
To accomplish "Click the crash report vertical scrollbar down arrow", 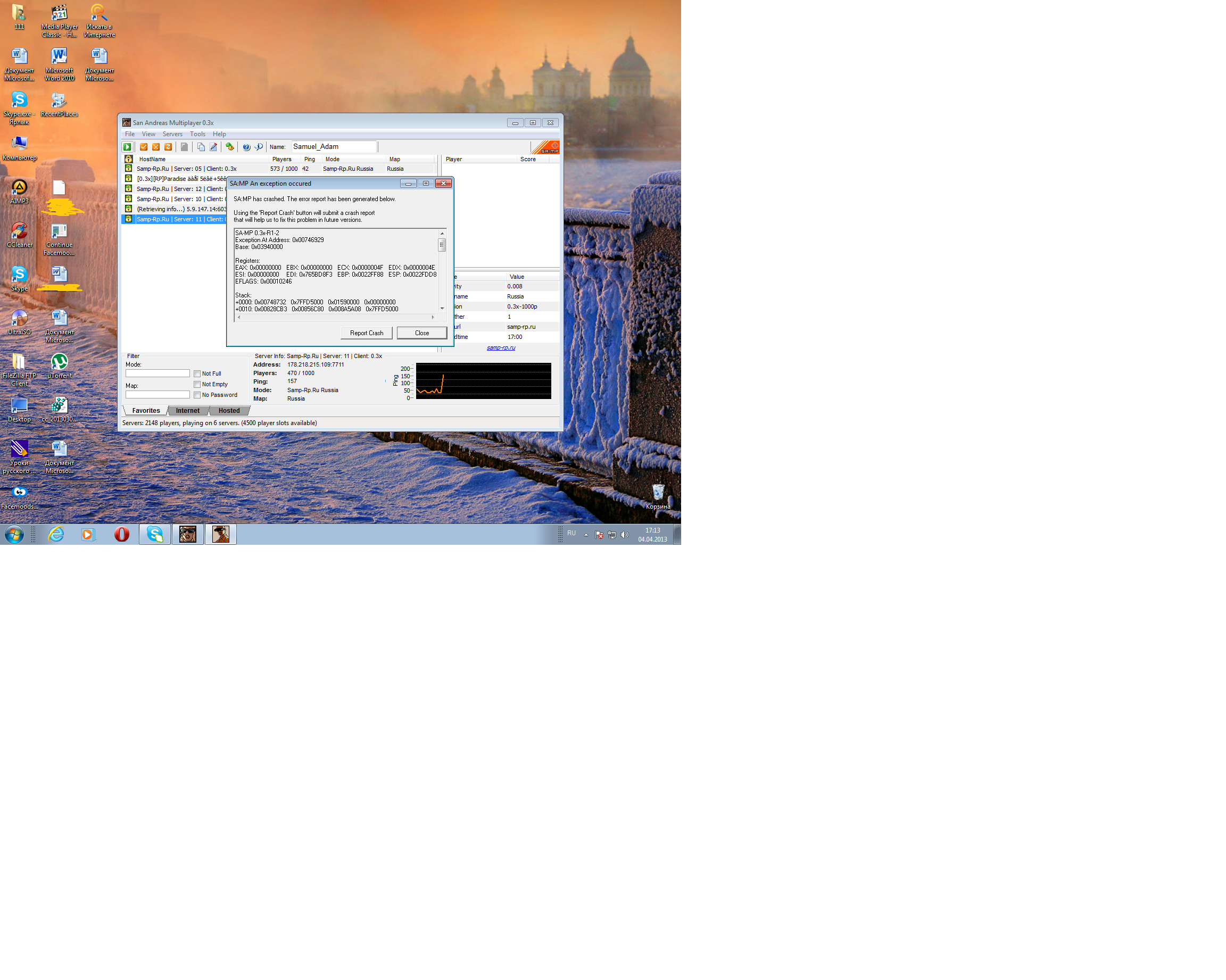I will [x=442, y=309].
